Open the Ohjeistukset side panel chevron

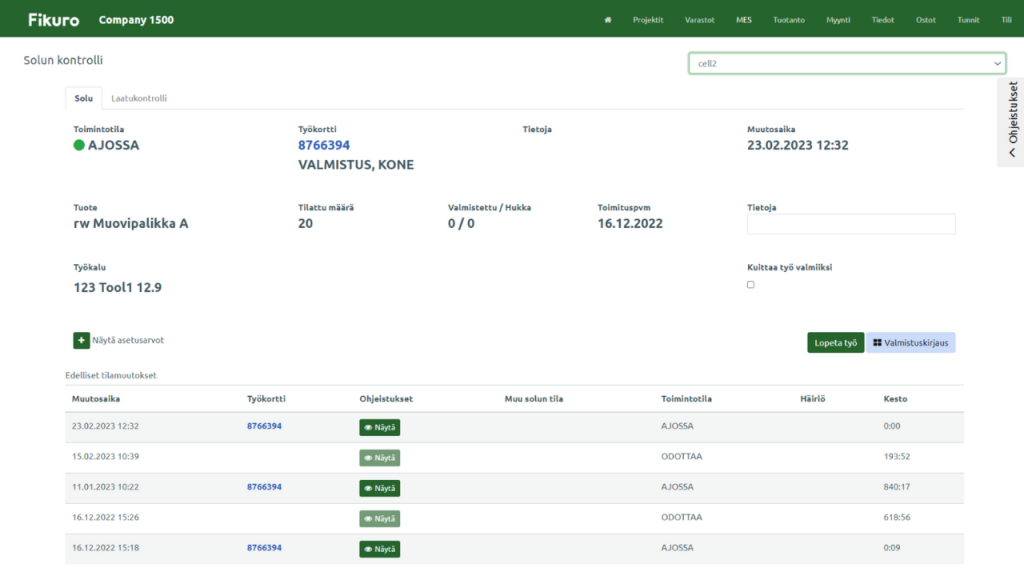[x=1012, y=153]
